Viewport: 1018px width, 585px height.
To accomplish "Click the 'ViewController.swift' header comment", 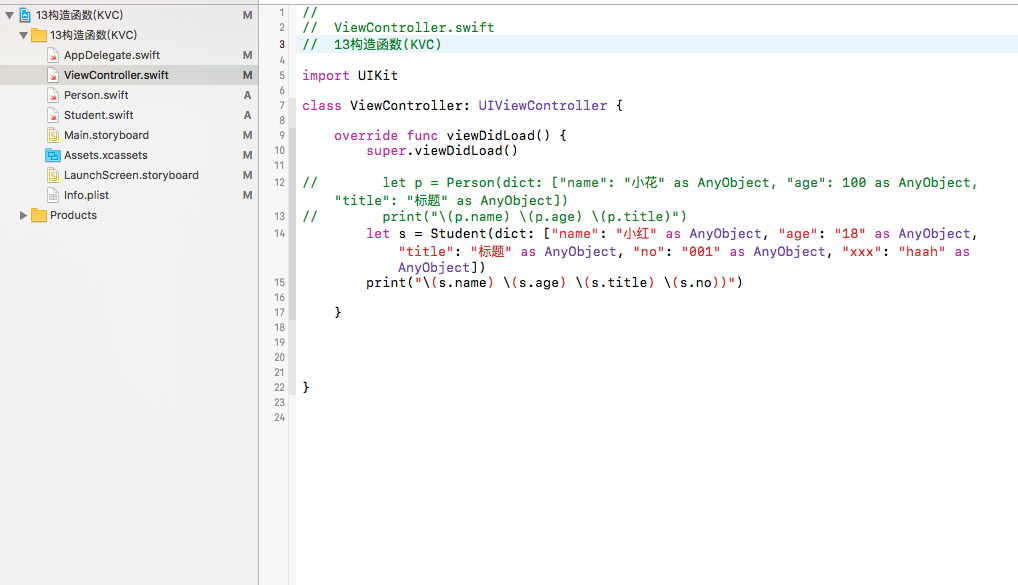I will point(399,28).
